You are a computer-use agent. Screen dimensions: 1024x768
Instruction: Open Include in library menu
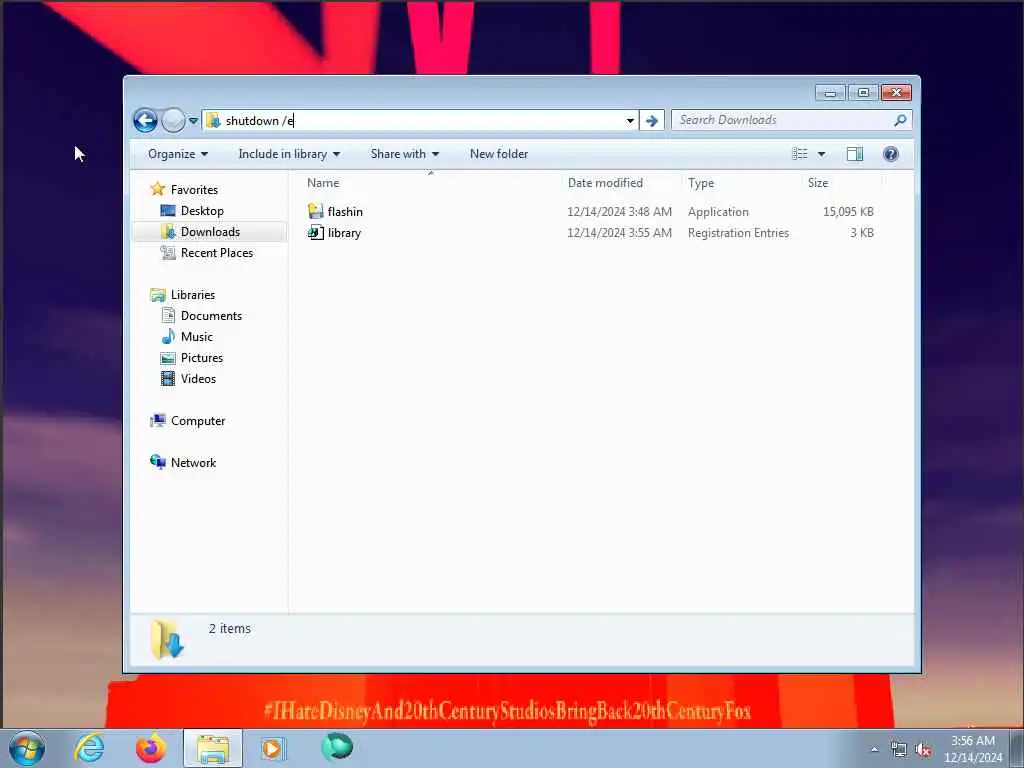(289, 154)
